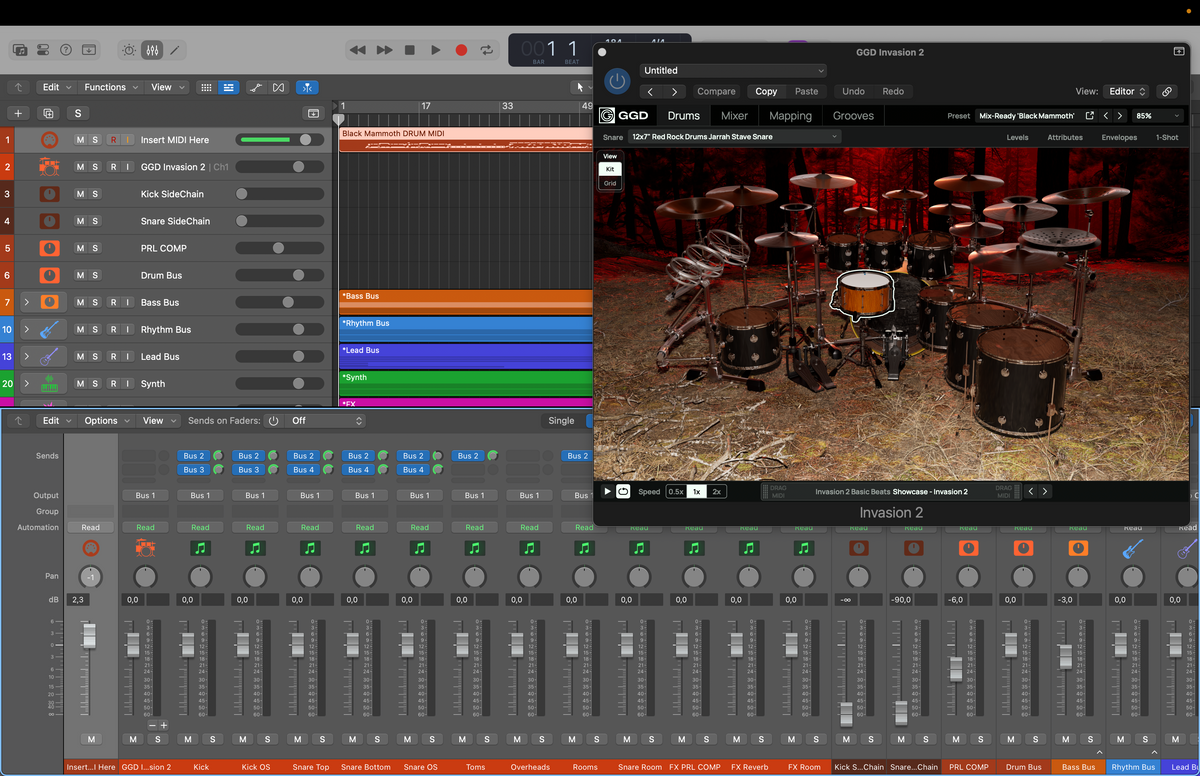Image resolution: width=1200 pixels, height=776 pixels.
Task: Open the Untitled plugin preset dropdown
Action: point(733,71)
